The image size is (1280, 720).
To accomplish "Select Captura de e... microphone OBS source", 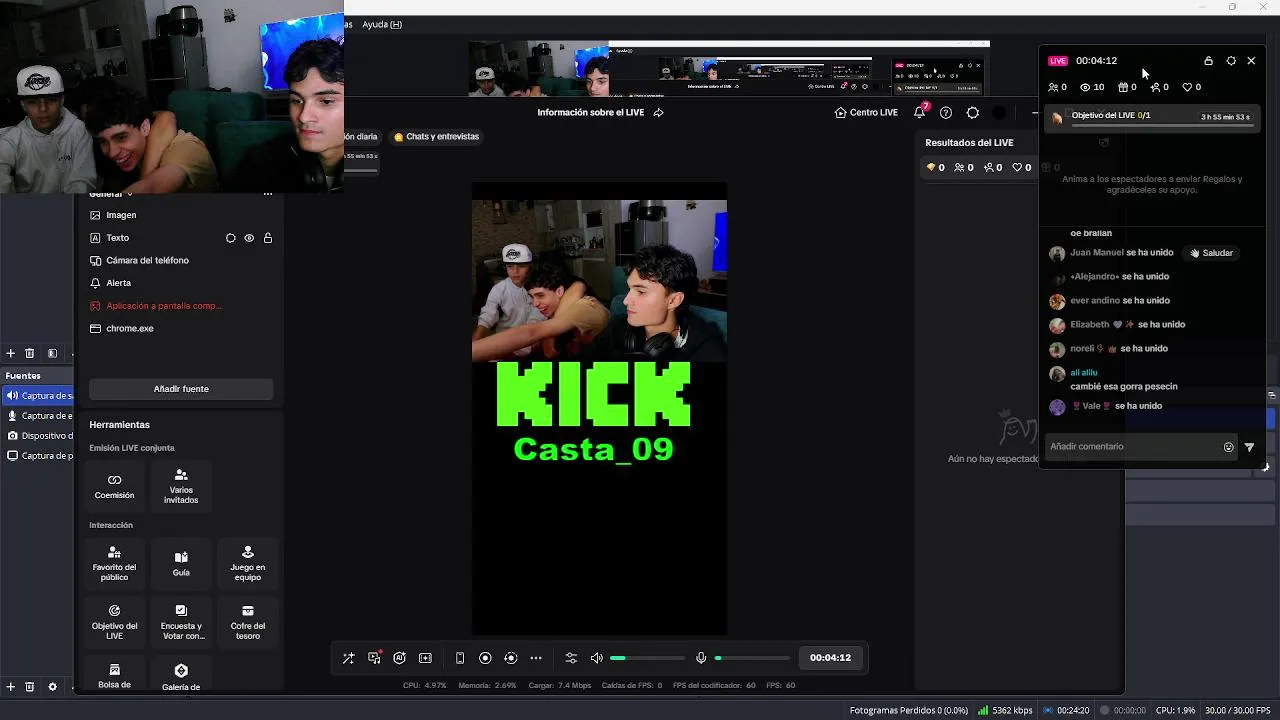I will tap(38, 415).
